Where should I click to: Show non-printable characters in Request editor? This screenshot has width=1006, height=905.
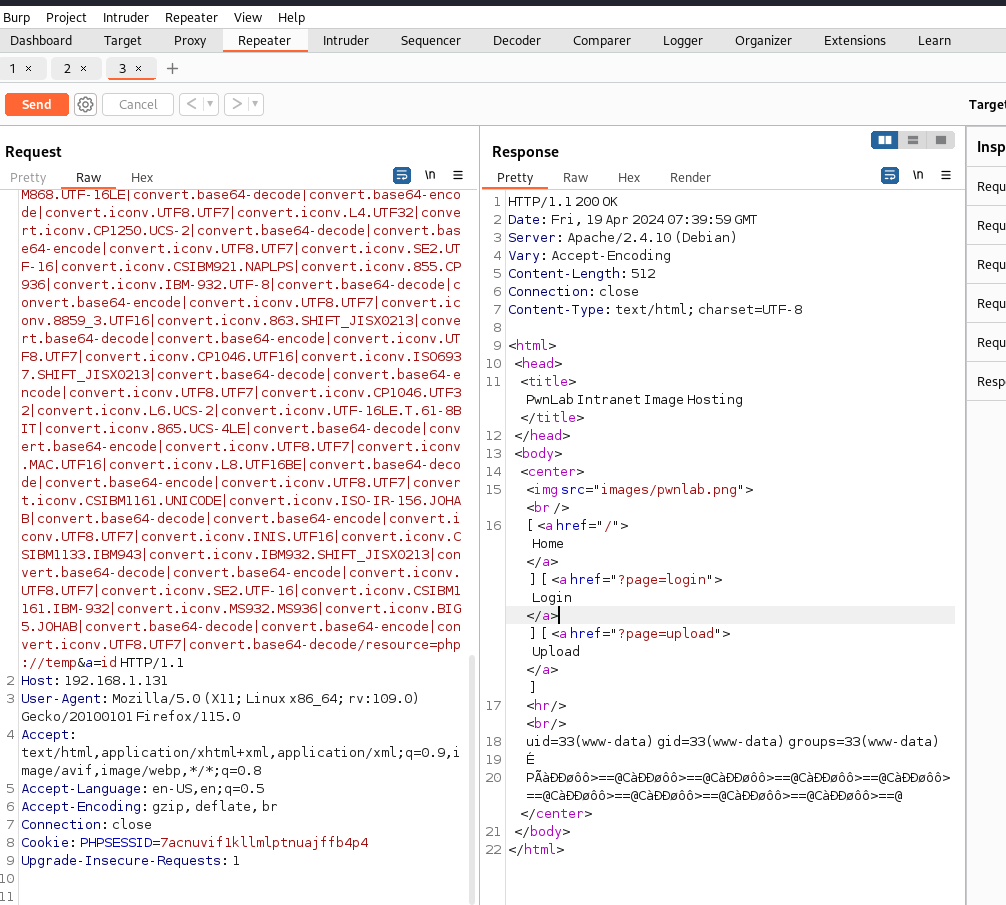(x=430, y=175)
